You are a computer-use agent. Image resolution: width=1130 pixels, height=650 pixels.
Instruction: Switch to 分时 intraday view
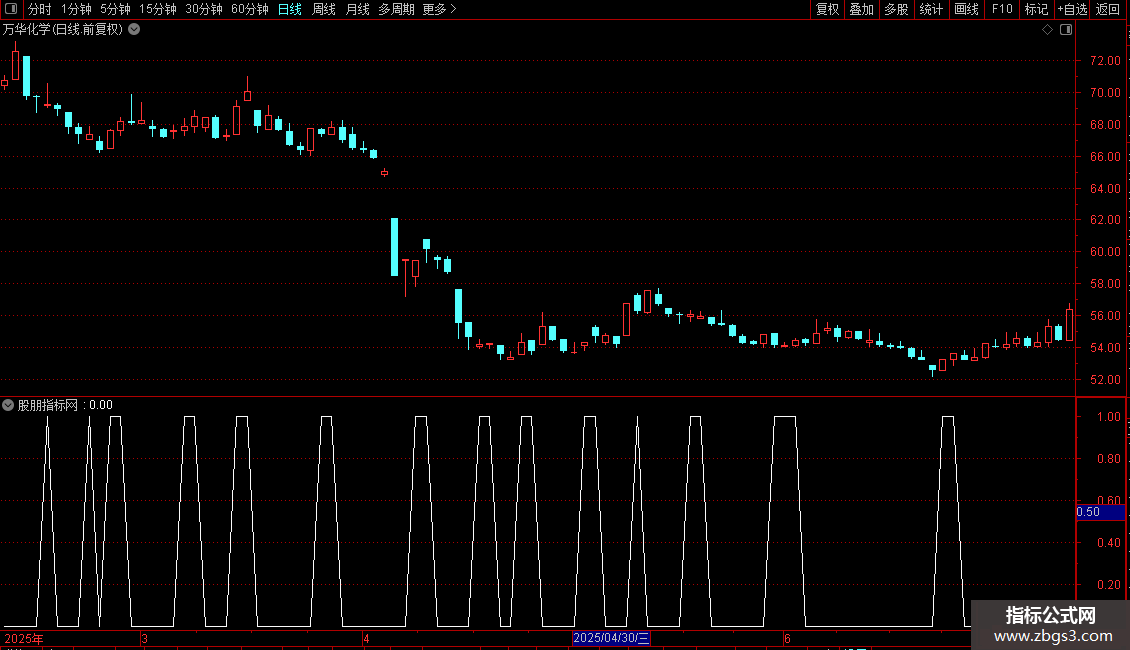coord(40,9)
